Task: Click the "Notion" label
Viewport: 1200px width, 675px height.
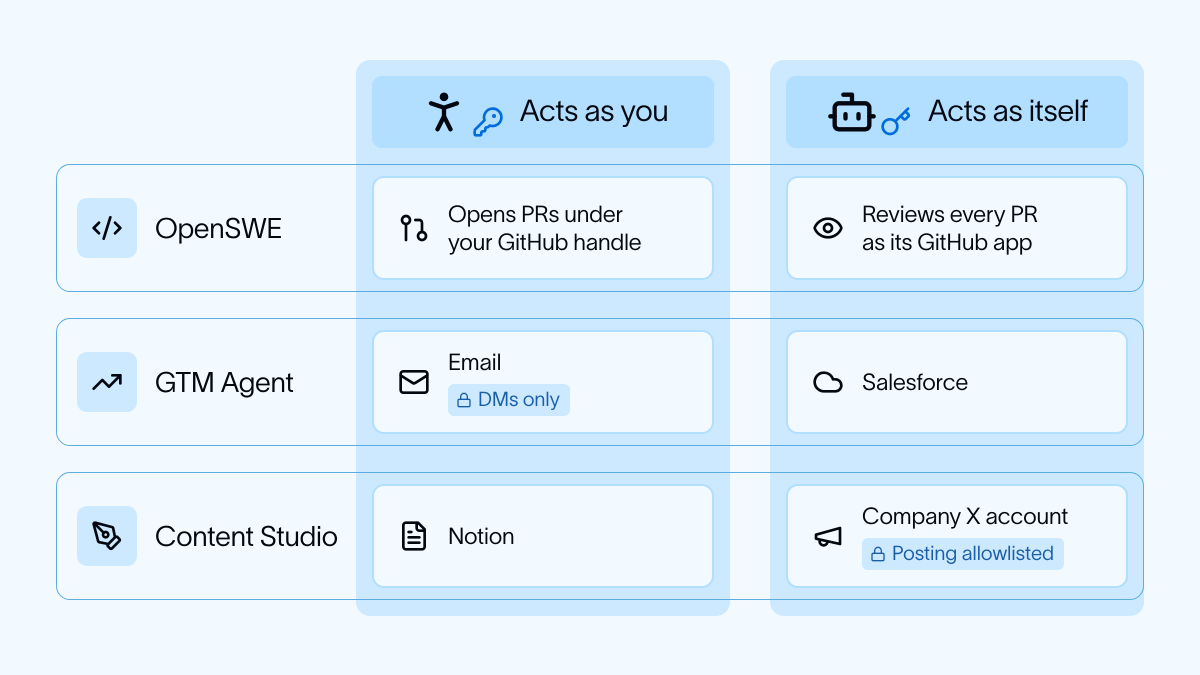Action: coord(481,536)
